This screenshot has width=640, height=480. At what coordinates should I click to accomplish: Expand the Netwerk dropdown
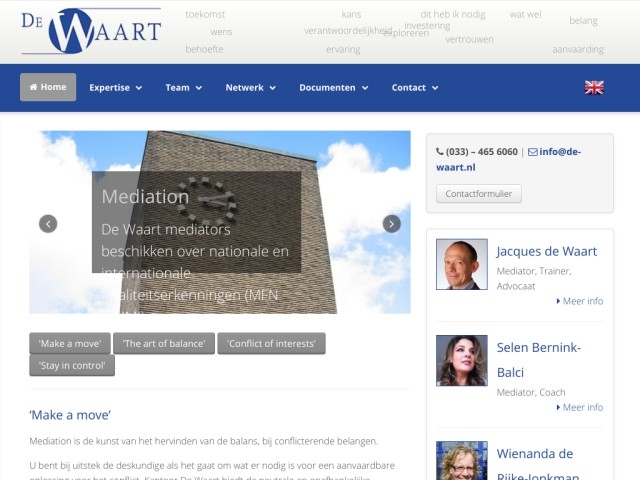250,88
